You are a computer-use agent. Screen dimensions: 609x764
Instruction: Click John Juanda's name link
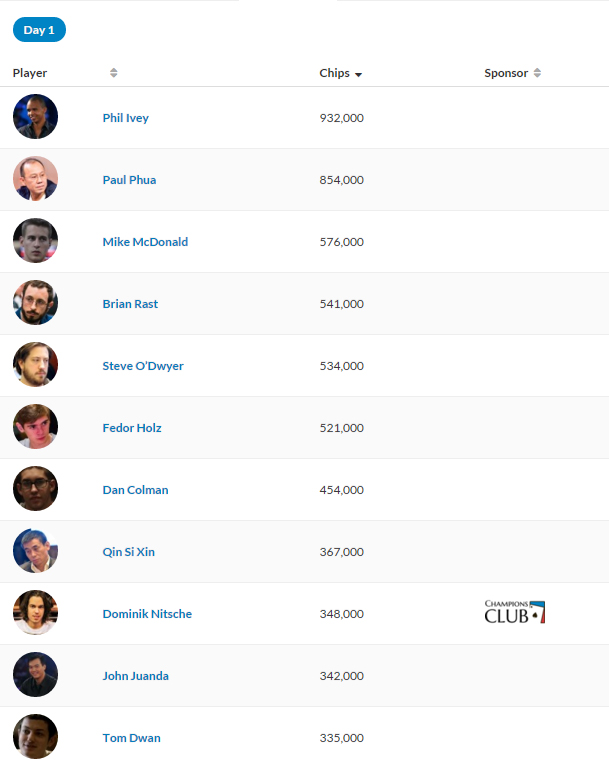pyautogui.click(x=135, y=676)
